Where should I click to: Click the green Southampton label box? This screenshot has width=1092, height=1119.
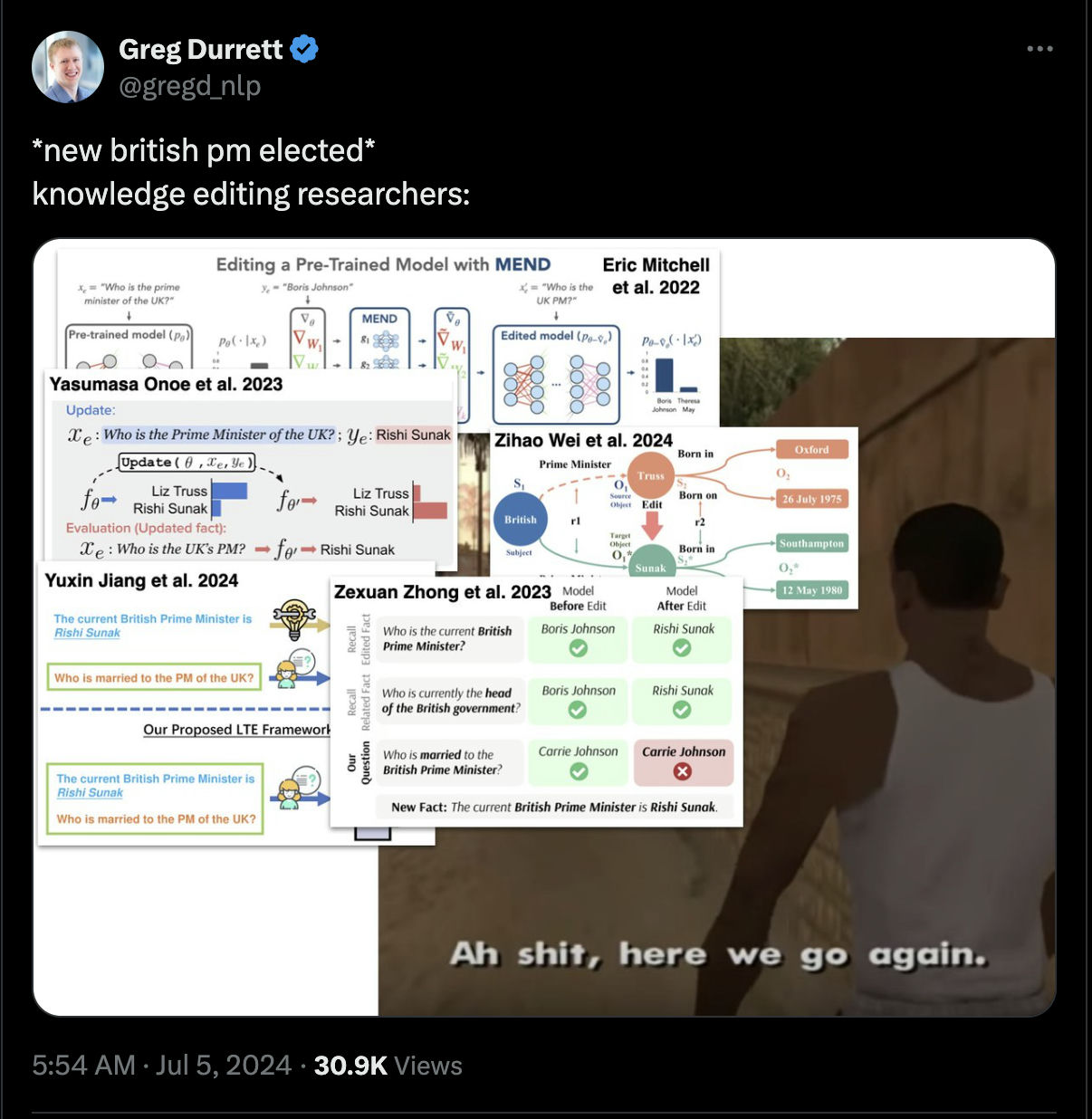(x=812, y=543)
